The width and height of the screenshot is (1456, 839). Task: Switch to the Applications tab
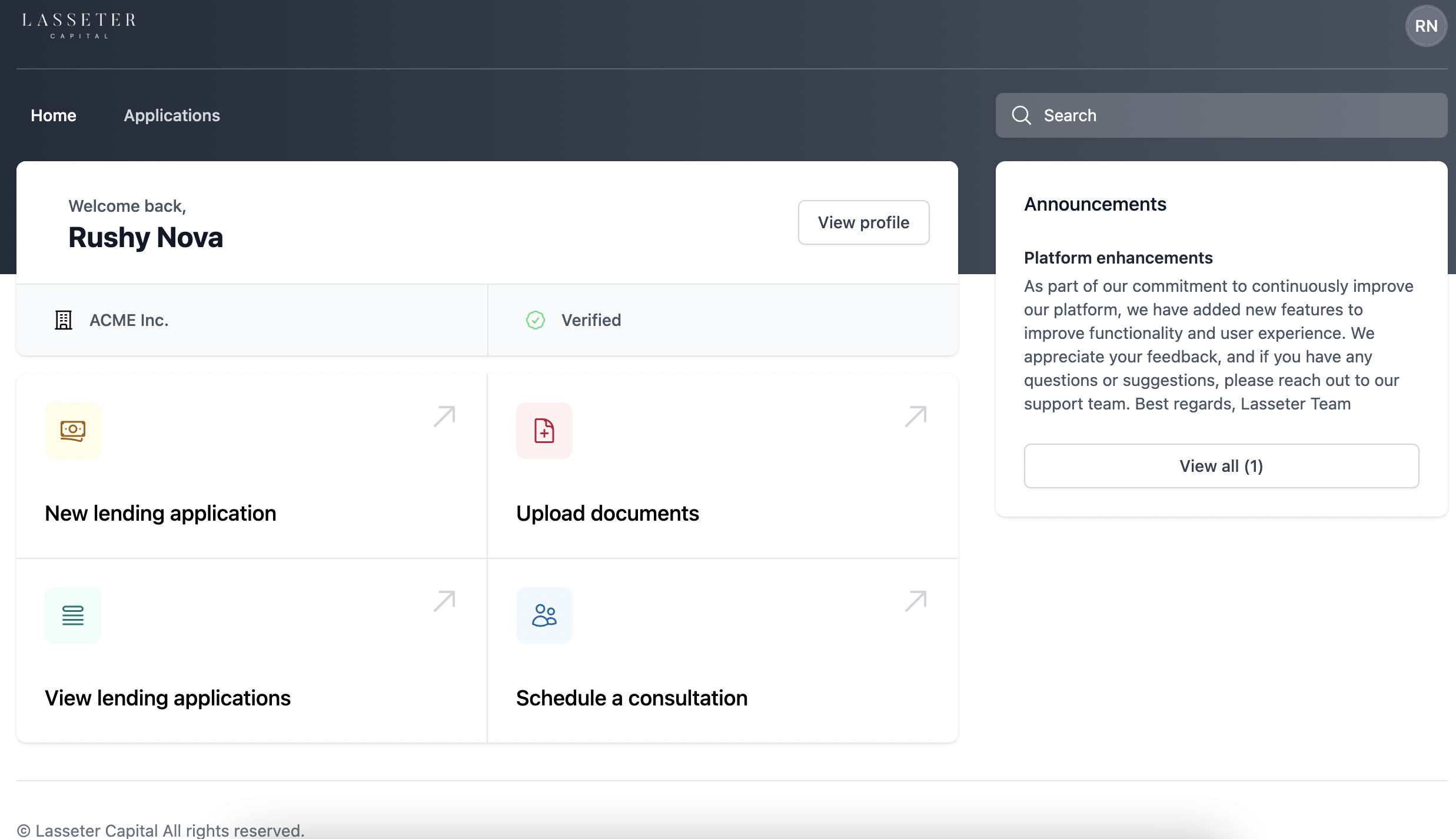pos(172,115)
